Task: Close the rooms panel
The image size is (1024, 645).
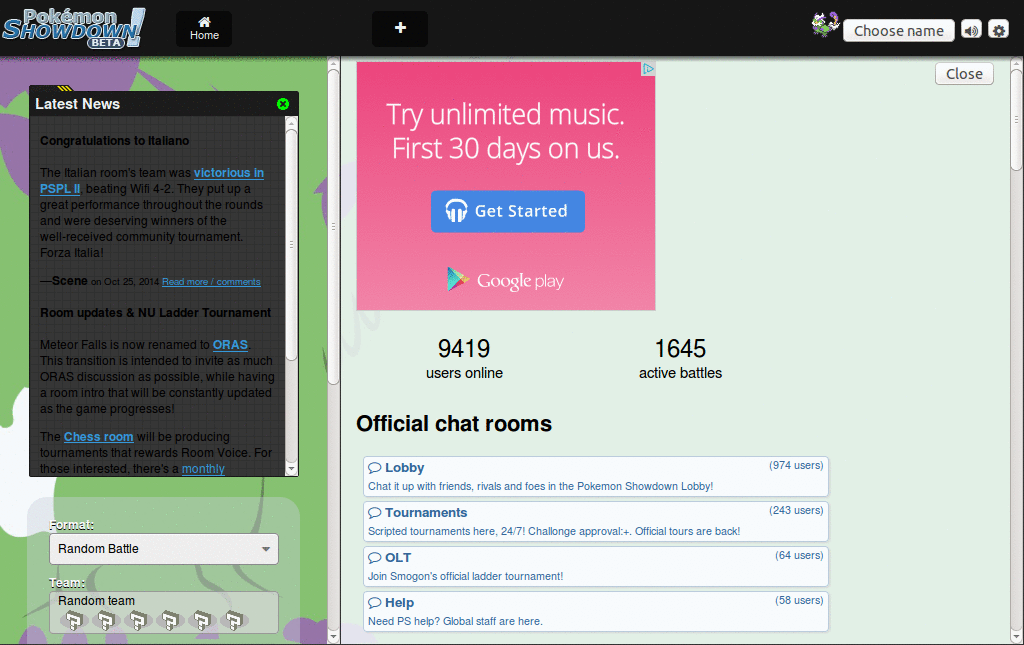Action: 964,74
